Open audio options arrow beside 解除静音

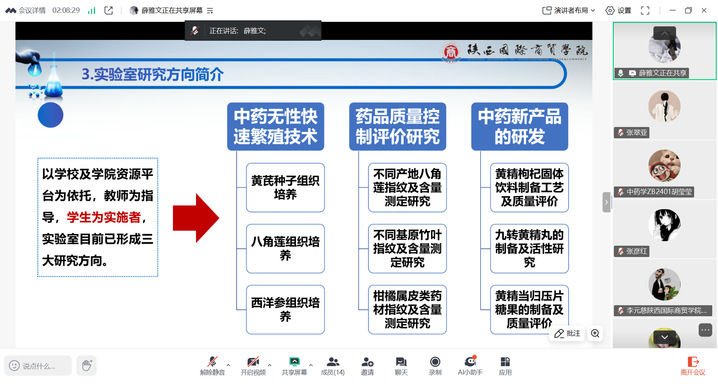pyautogui.click(x=228, y=365)
